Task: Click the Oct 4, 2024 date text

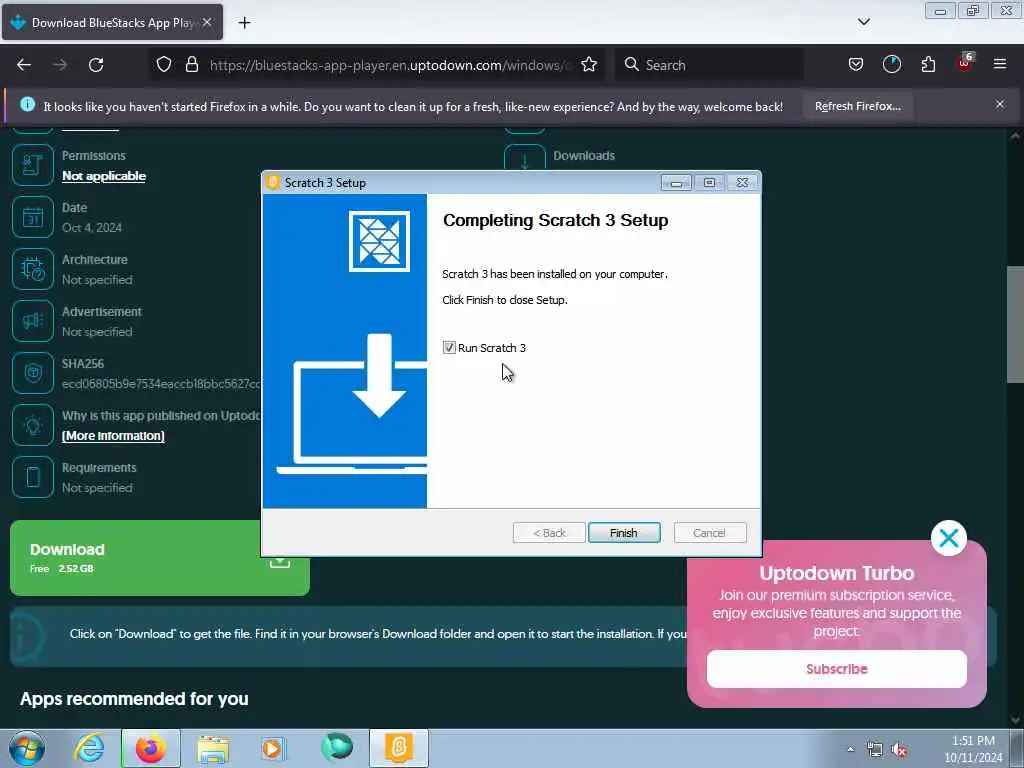Action: point(92,228)
